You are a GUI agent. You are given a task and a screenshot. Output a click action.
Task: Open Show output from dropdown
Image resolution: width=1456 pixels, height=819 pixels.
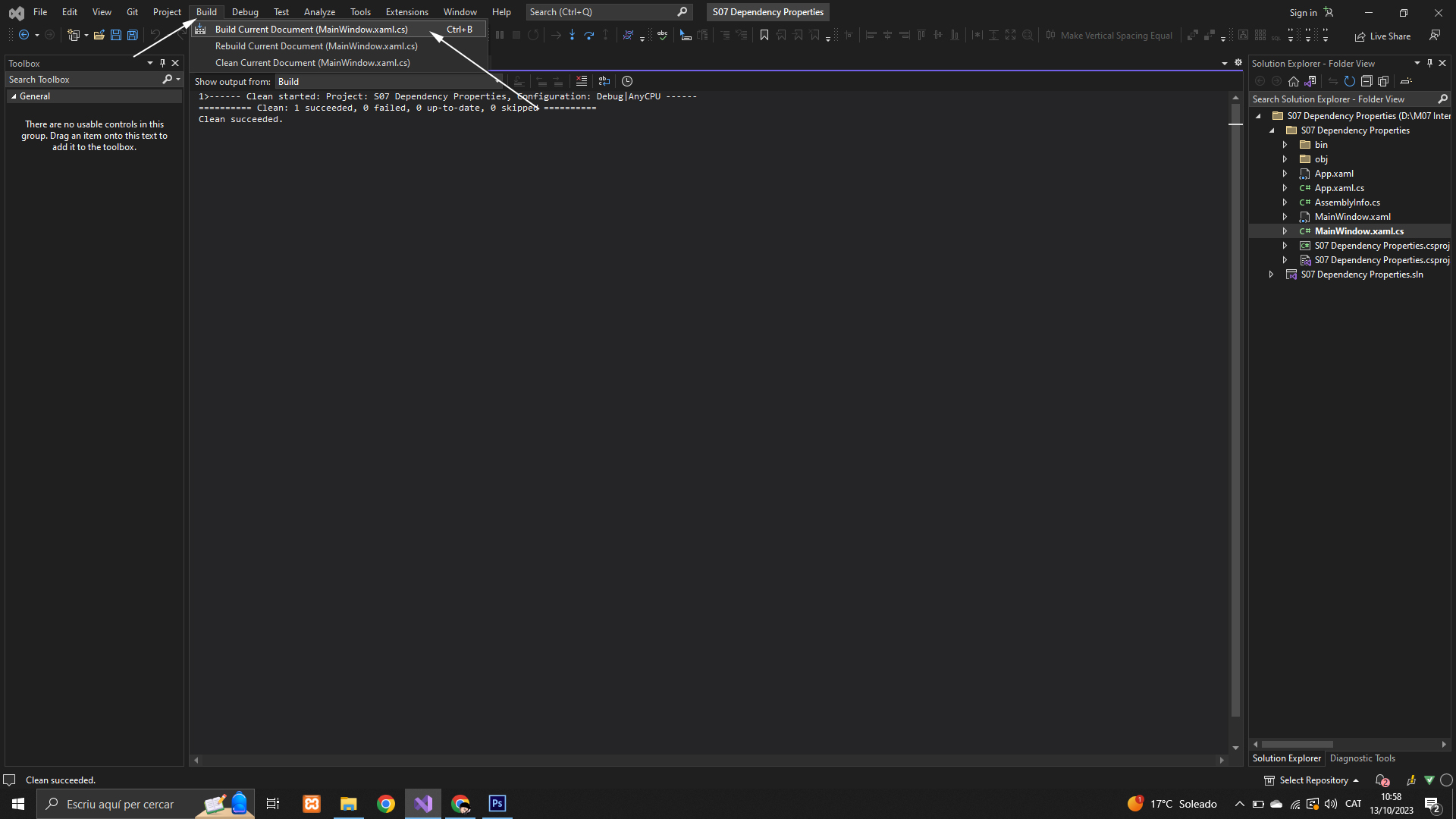click(387, 81)
